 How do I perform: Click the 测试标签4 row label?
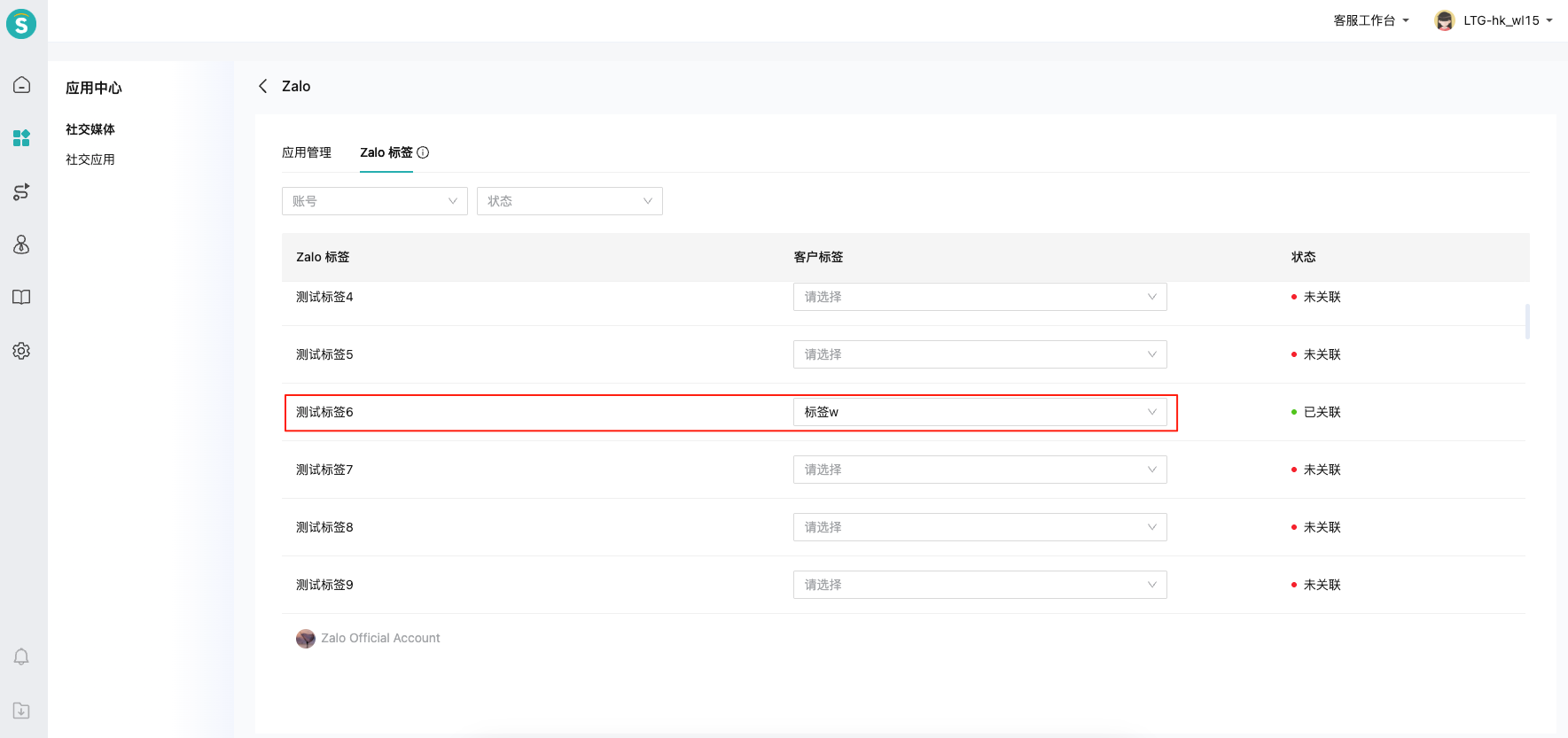coord(324,297)
